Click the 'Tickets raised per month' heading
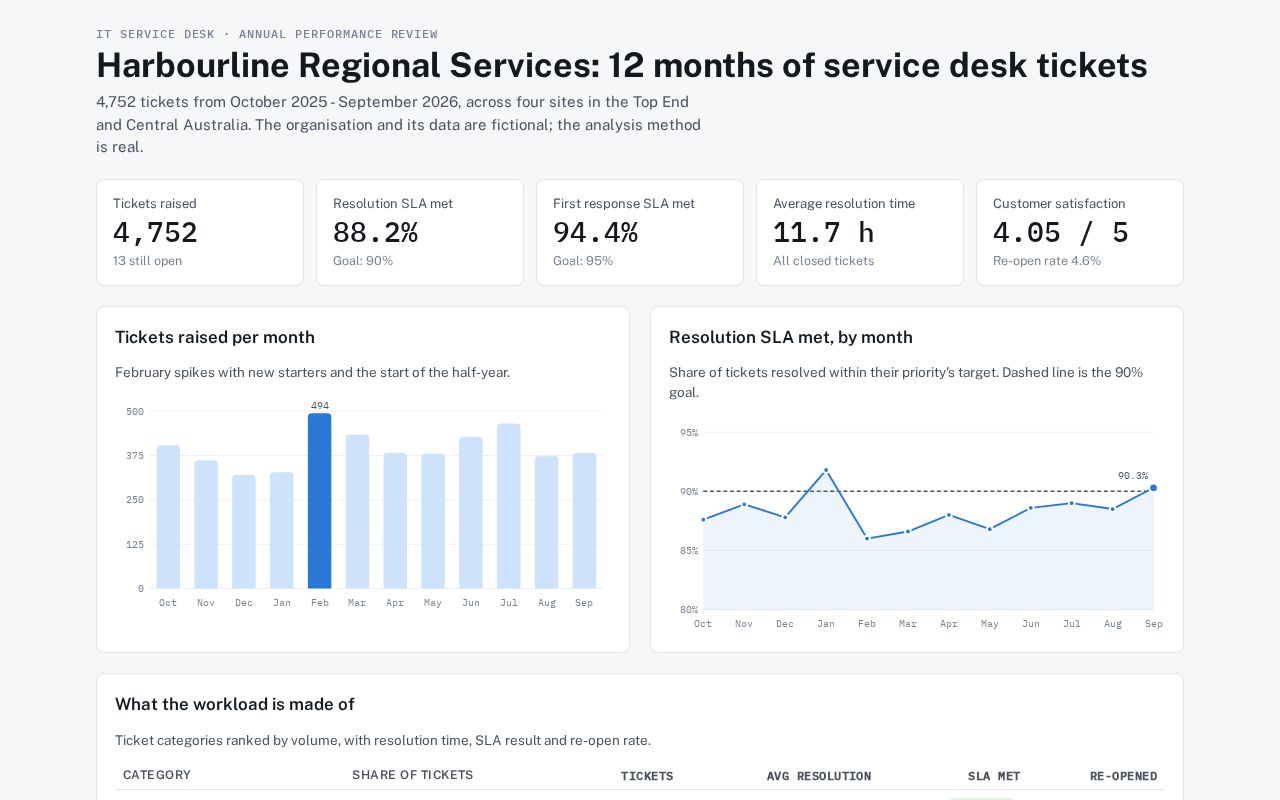Viewport: 1280px width, 800px height. pos(215,337)
